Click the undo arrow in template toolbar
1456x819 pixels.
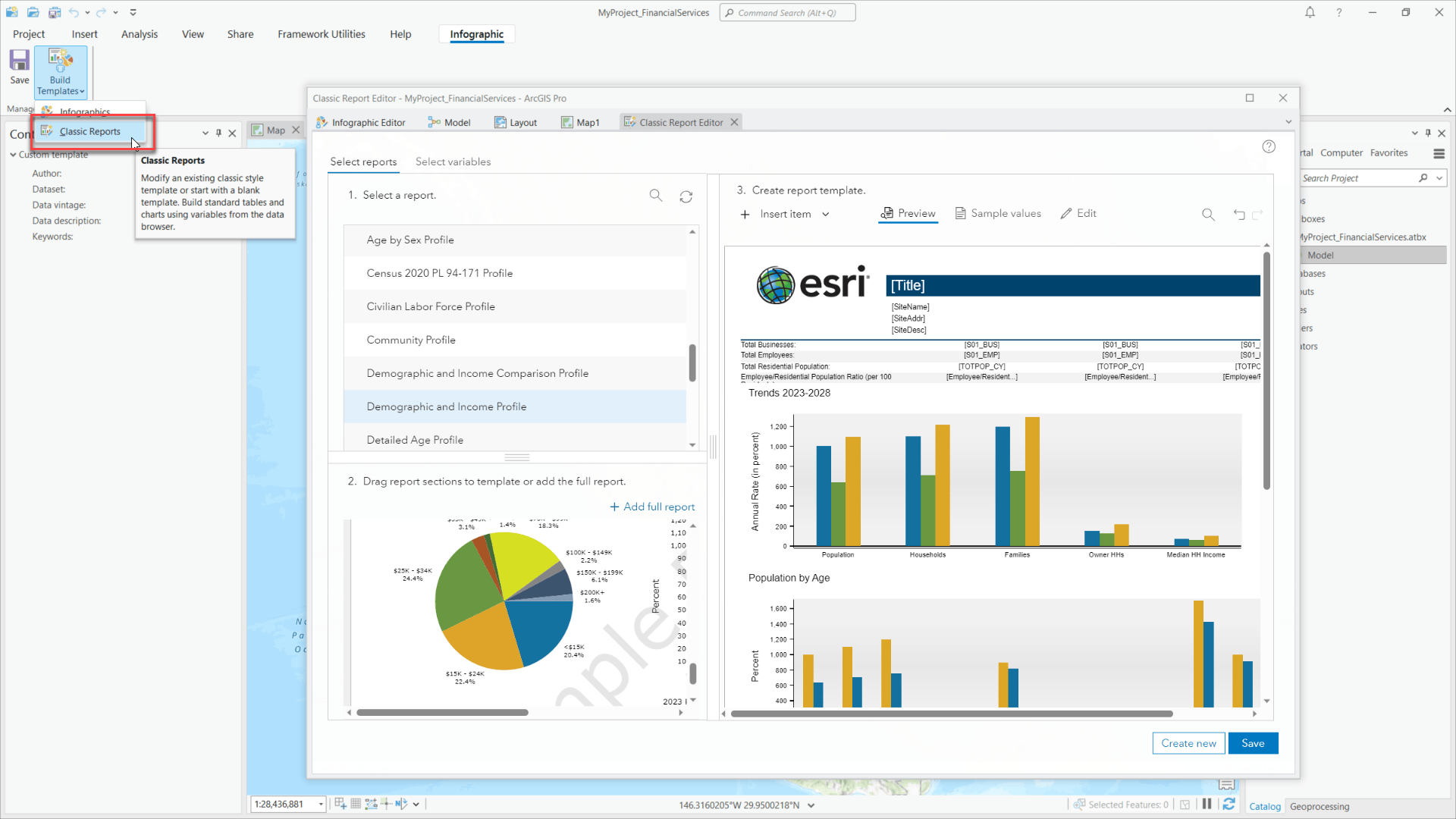(1239, 215)
